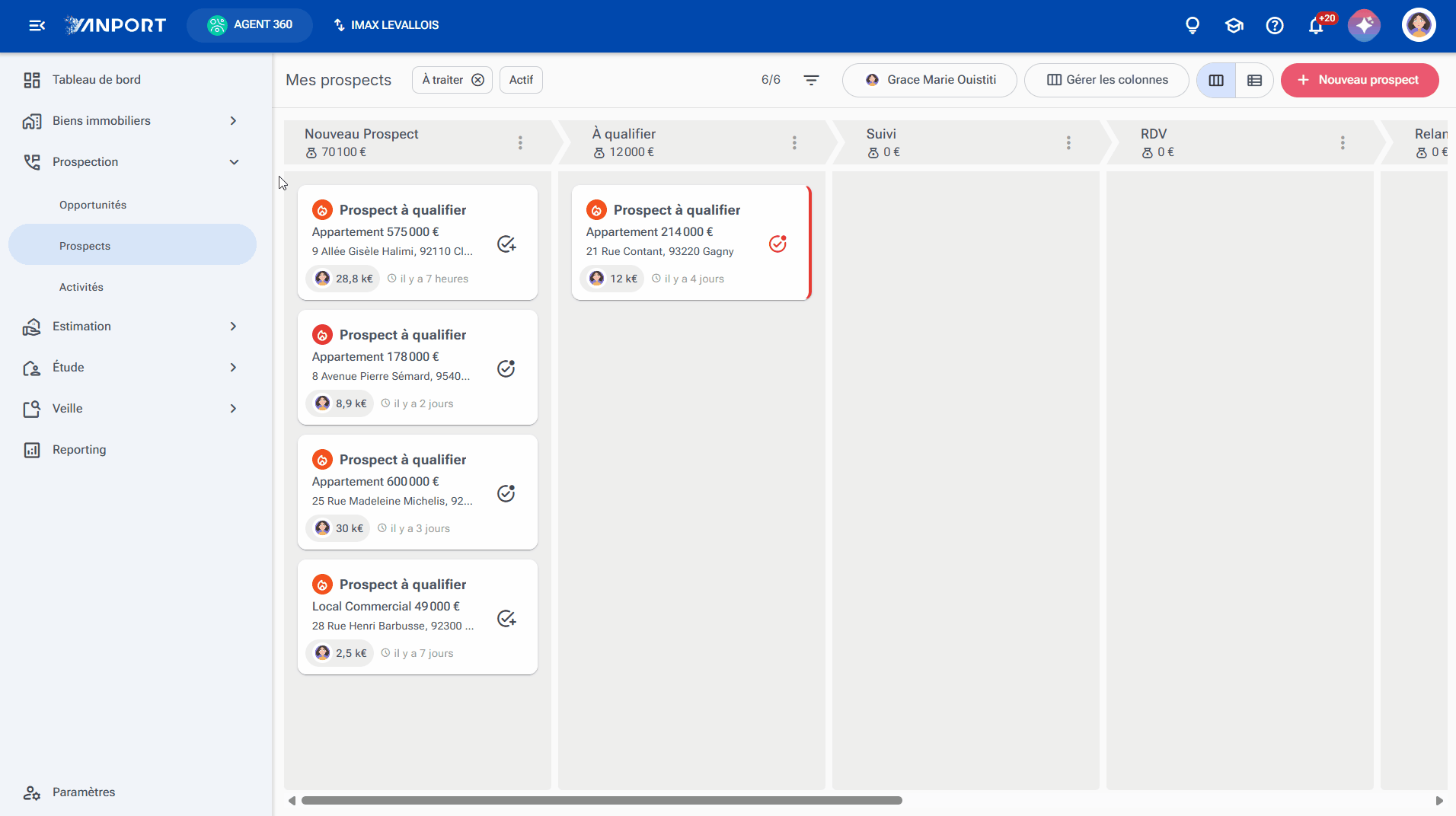The width and height of the screenshot is (1456, 816).
Task: Open the À traiter filter chip
Action: click(x=442, y=80)
